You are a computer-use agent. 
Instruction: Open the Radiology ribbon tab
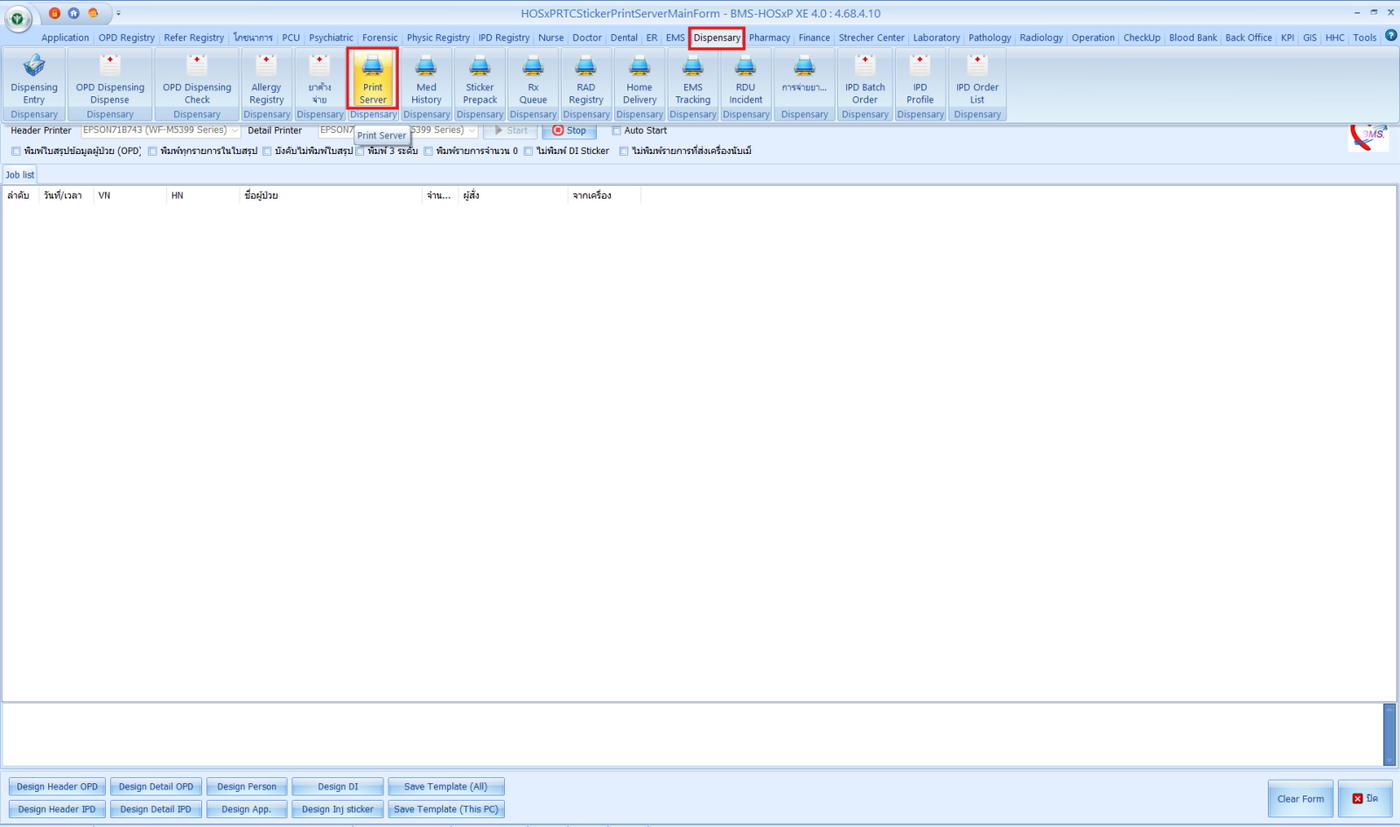click(1041, 38)
